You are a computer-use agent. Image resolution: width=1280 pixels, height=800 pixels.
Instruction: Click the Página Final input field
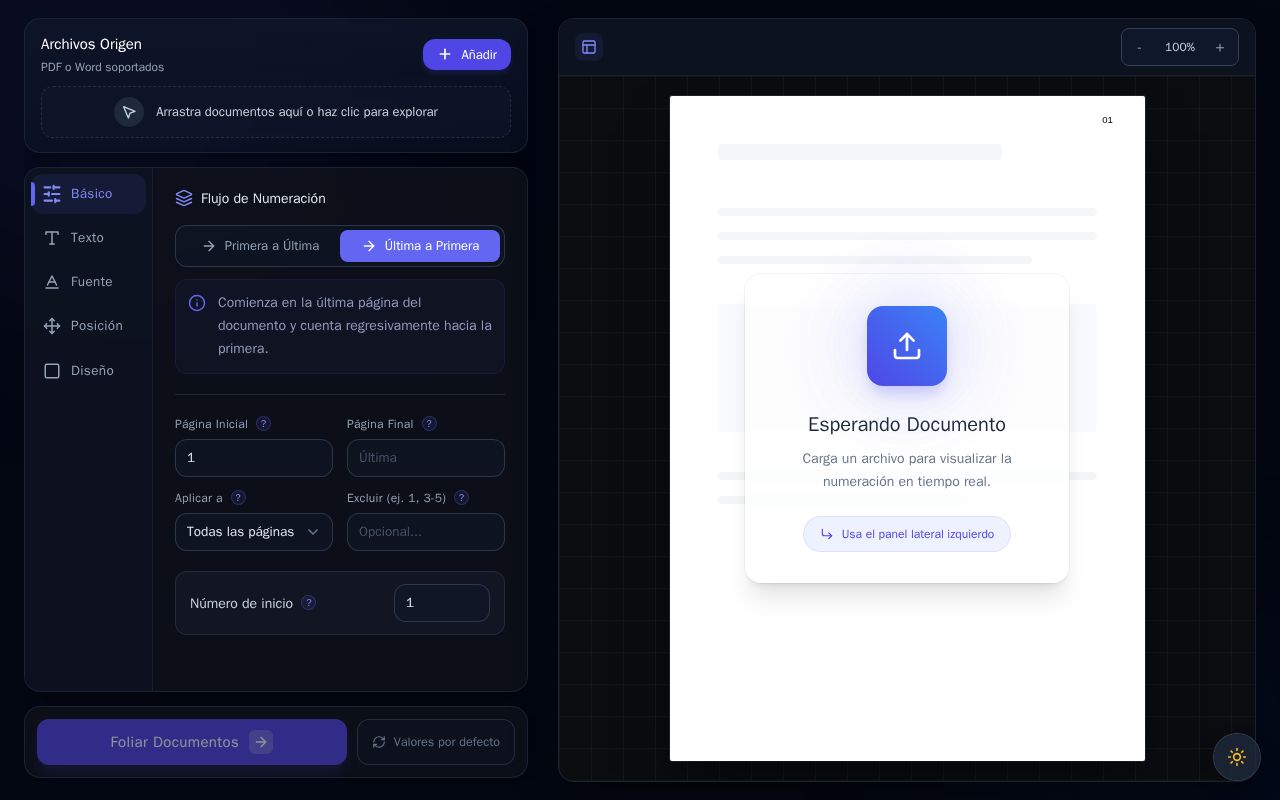point(426,458)
